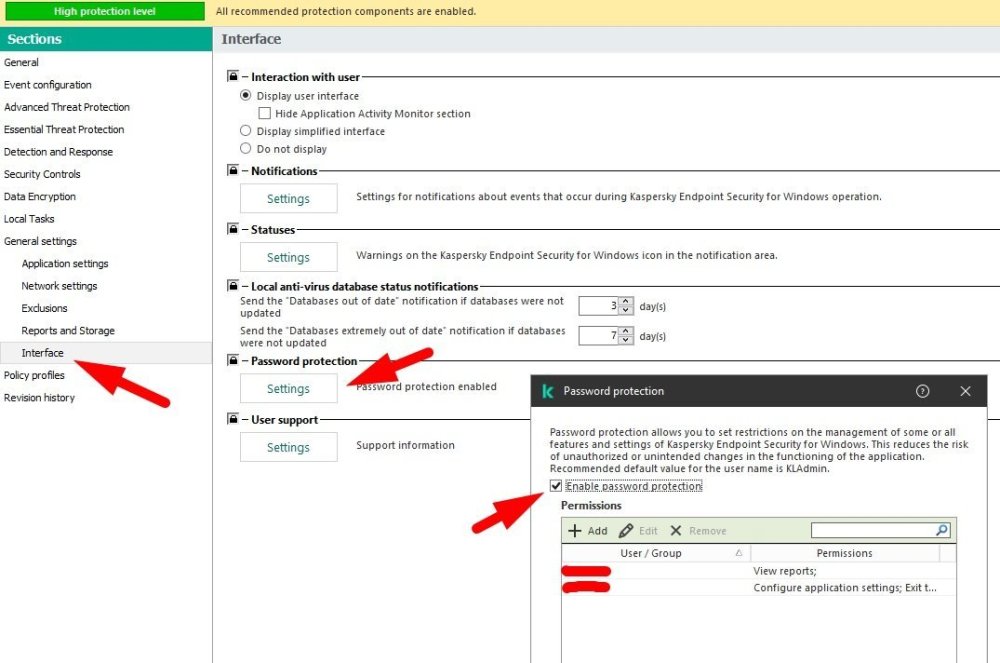Open User support Settings button
The width and height of the screenshot is (1000, 663).
[x=288, y=447]
